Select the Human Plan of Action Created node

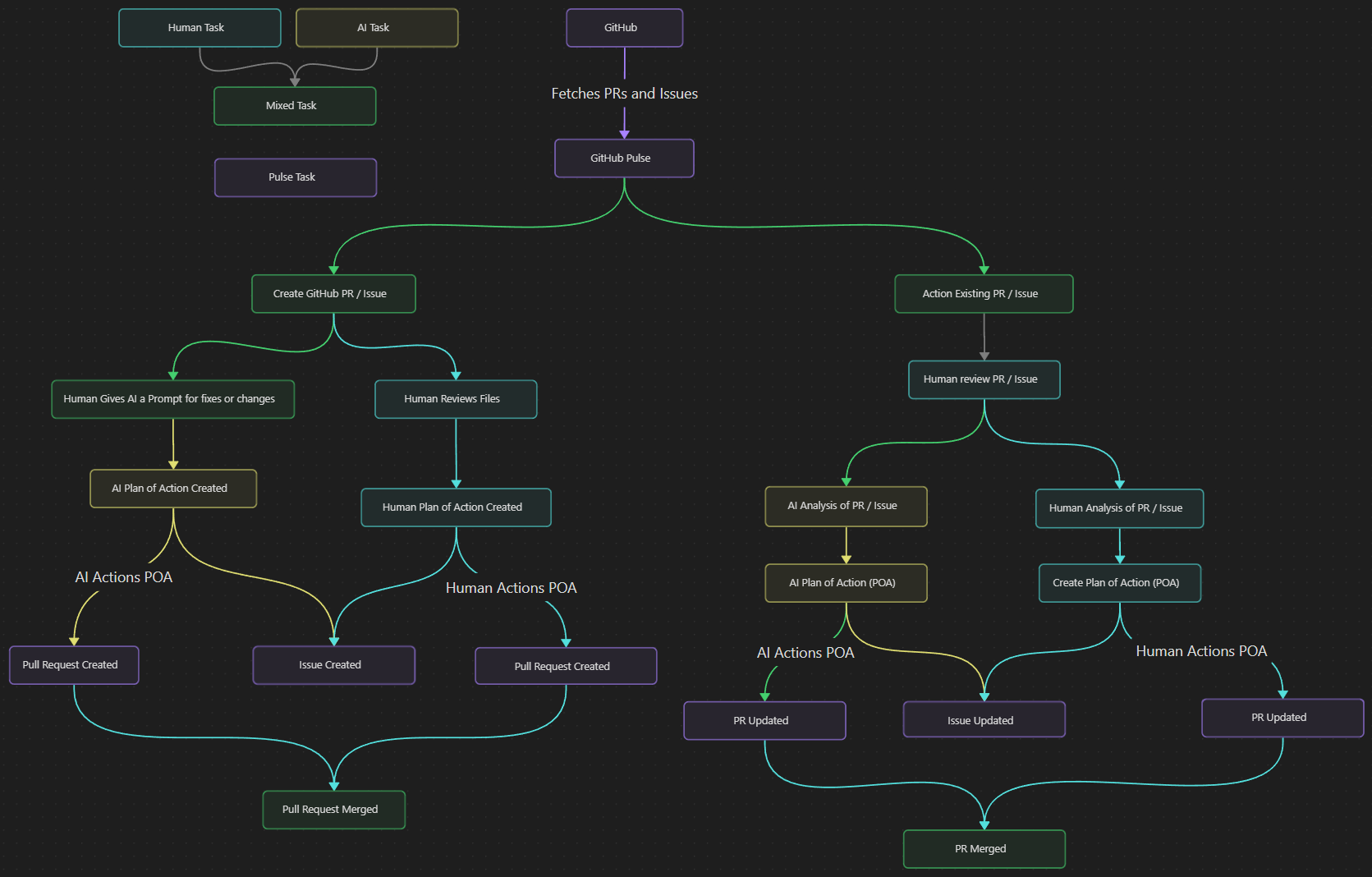[456, 507]
